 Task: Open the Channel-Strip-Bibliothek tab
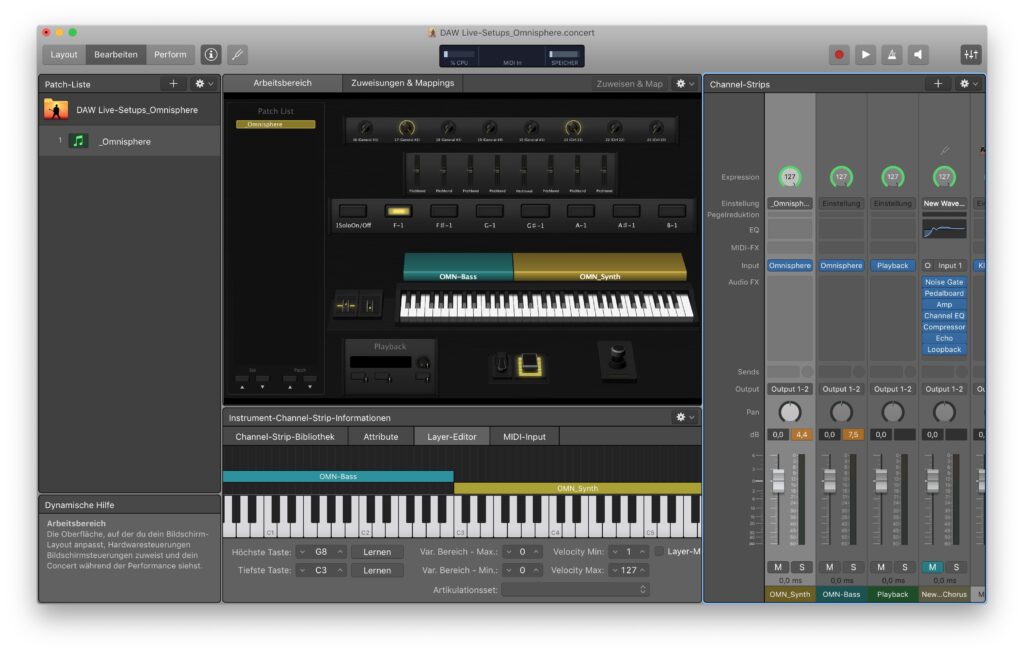[285, 436]
